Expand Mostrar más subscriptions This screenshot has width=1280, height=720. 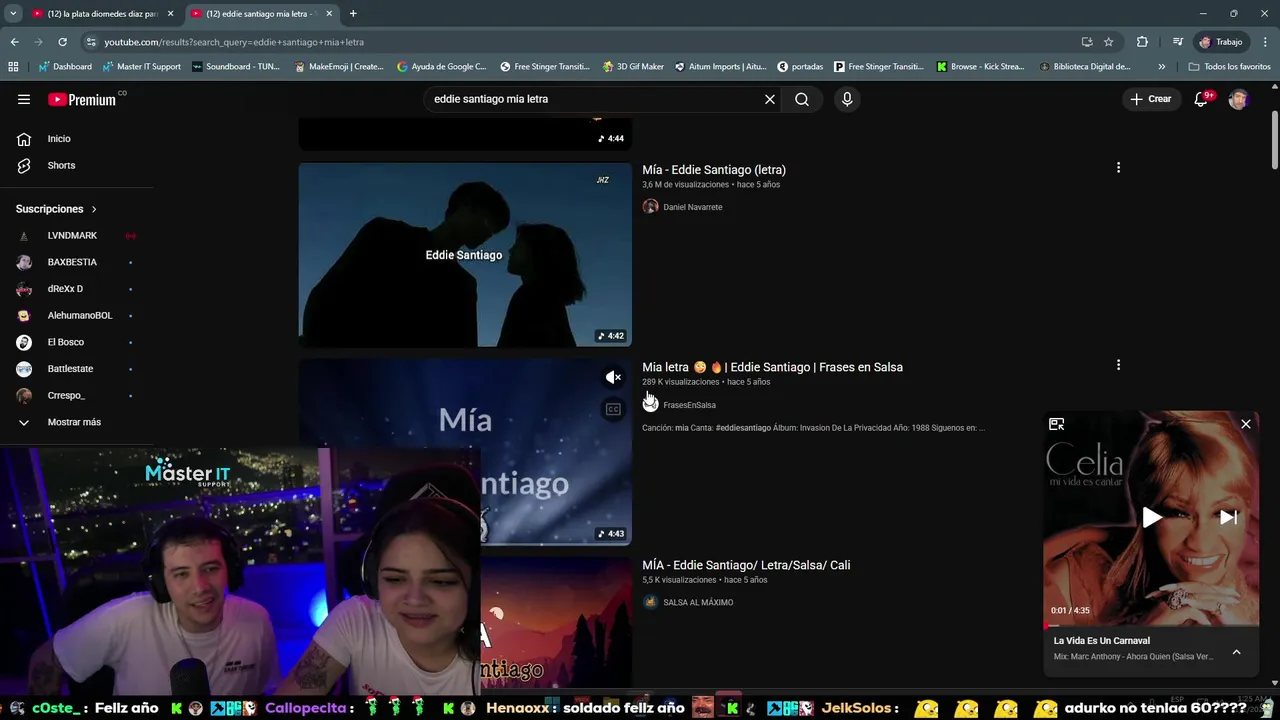tap(74, 422)
